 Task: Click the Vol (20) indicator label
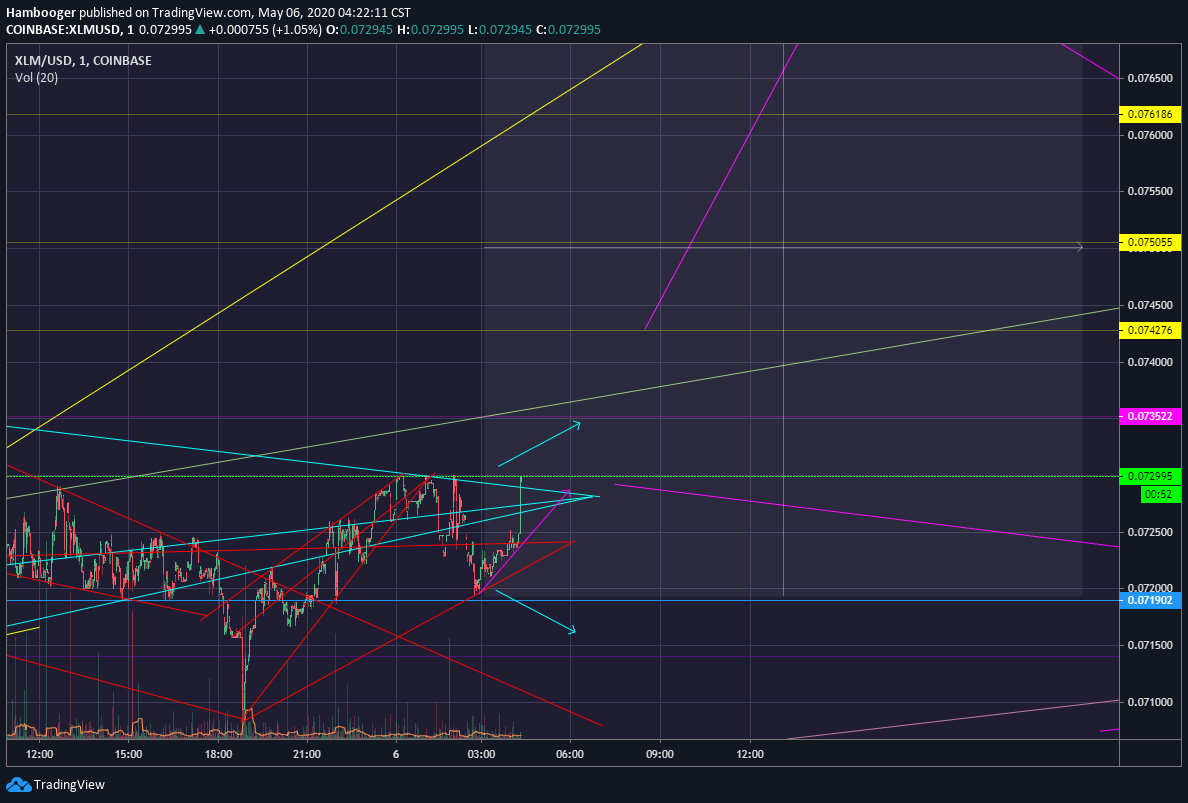[x=36, y=77]
